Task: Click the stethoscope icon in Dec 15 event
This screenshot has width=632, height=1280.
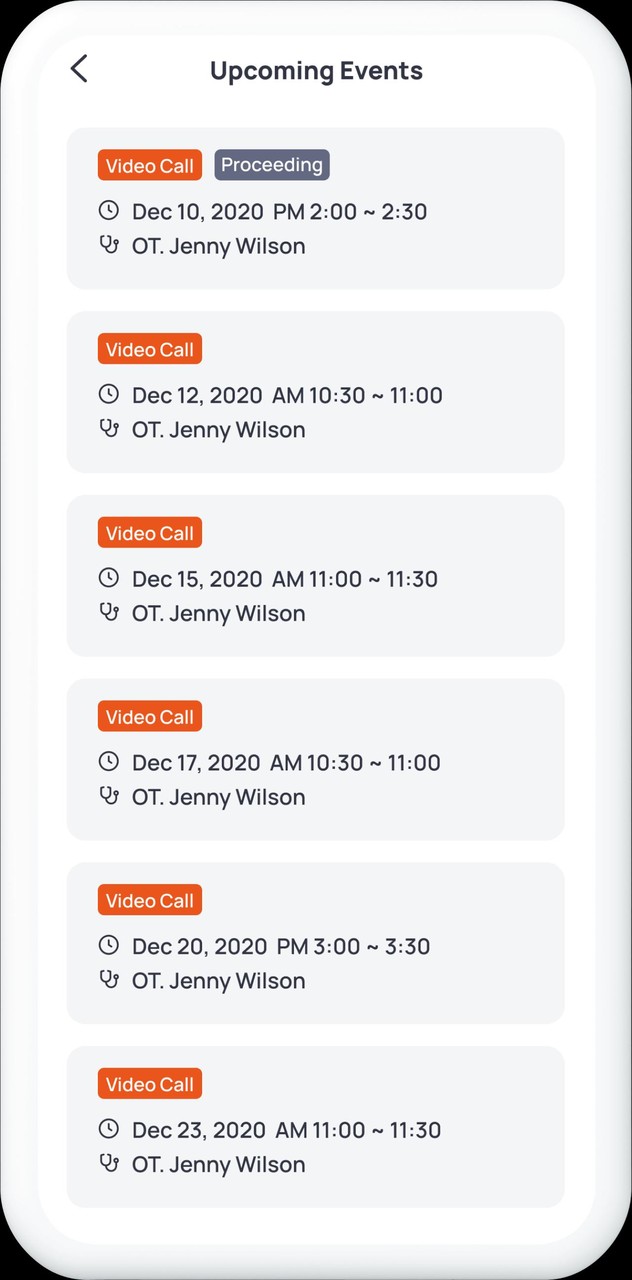Action: coord(109,613)
